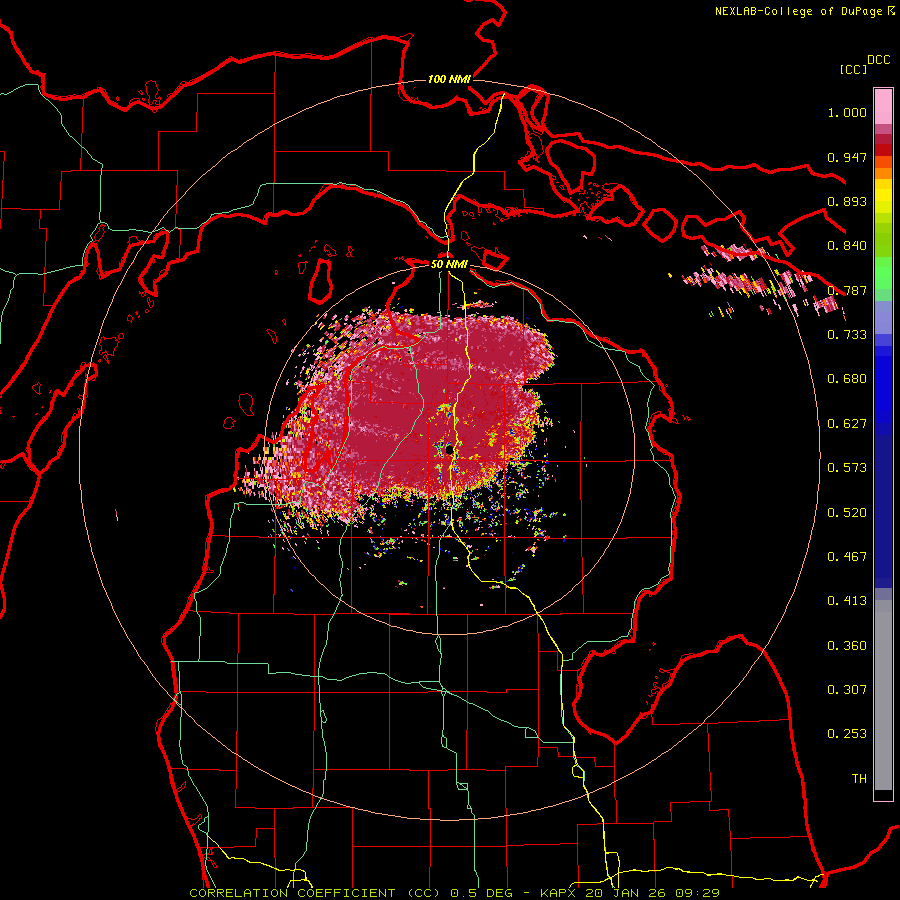Click the gray lower section of color bar
The image size is (900, 900).
(883, 695)
